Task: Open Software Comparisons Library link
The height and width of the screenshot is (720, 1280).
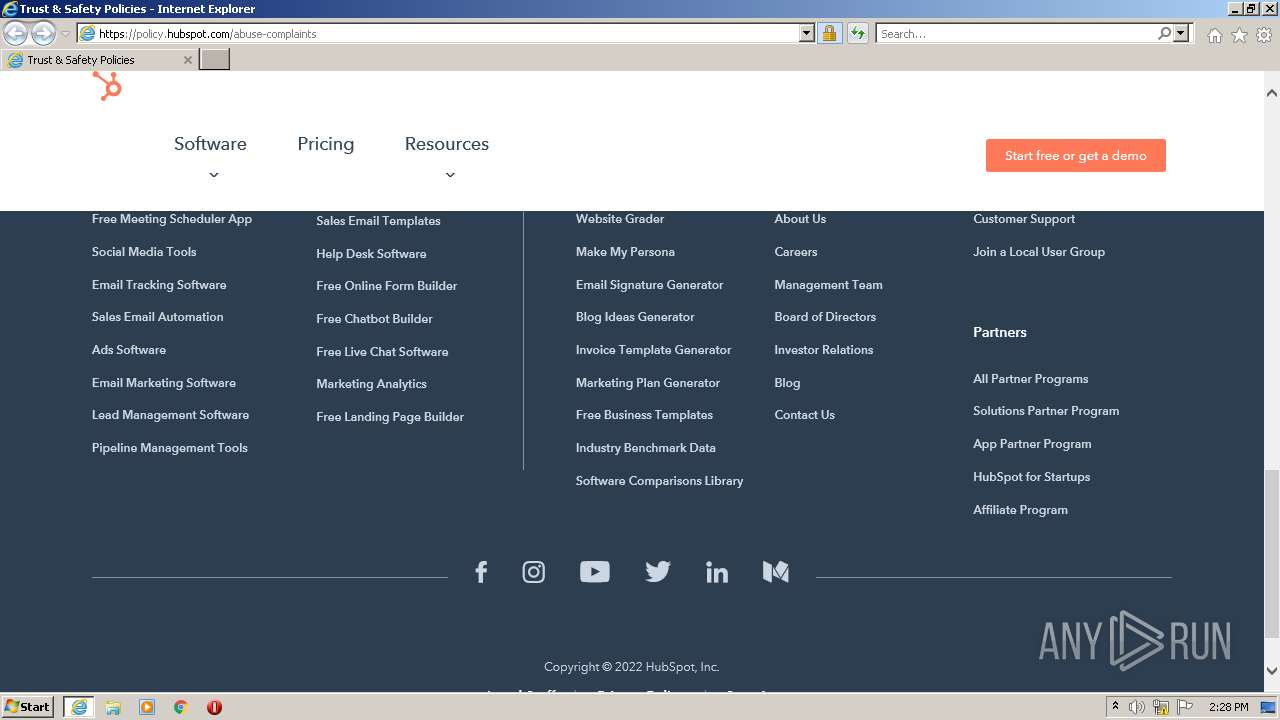Action: coord(659,481)
